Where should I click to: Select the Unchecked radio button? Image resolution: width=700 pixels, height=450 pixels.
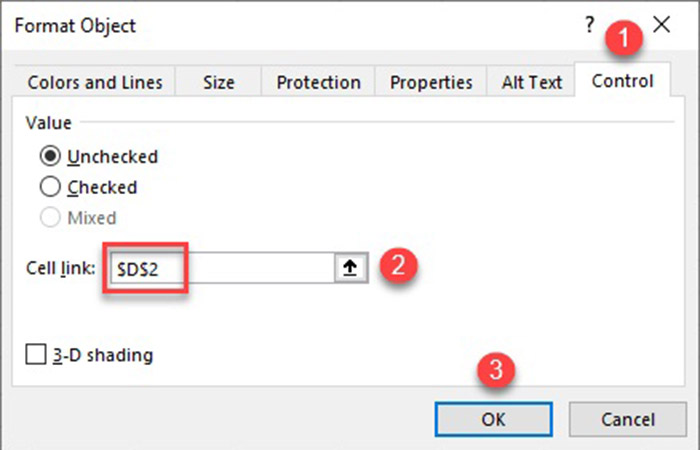[49, 157]
